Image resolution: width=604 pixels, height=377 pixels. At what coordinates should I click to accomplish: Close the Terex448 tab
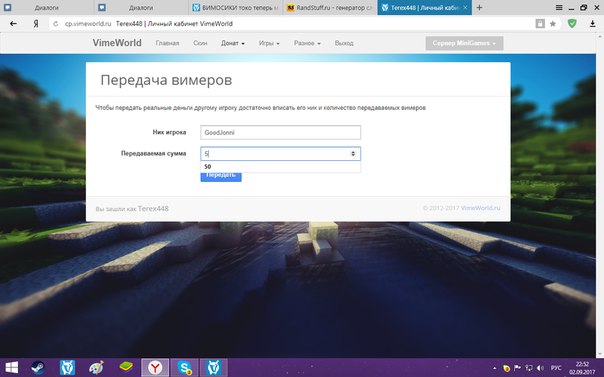pyautogui.click(x=465, y=7)
